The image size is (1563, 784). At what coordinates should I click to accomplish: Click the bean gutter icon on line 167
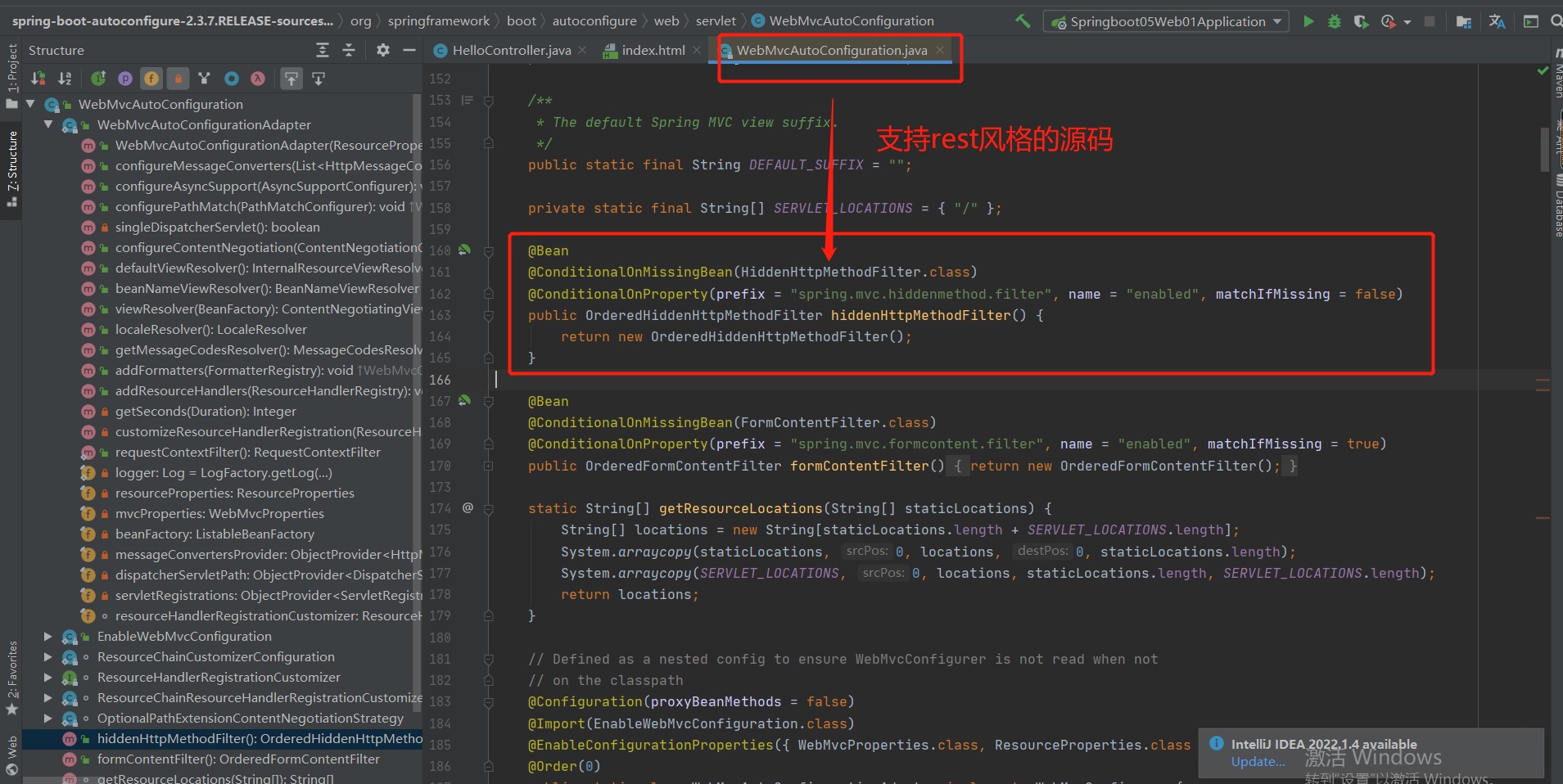tap(465, 400)
